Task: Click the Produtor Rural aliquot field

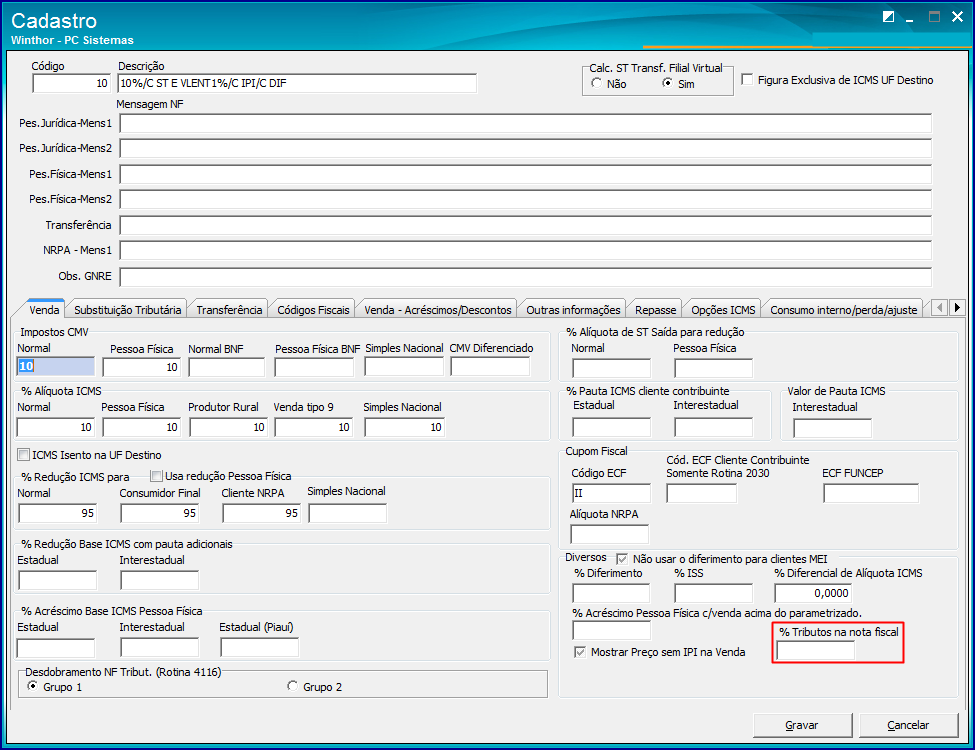Action: (x=228, y=427)
